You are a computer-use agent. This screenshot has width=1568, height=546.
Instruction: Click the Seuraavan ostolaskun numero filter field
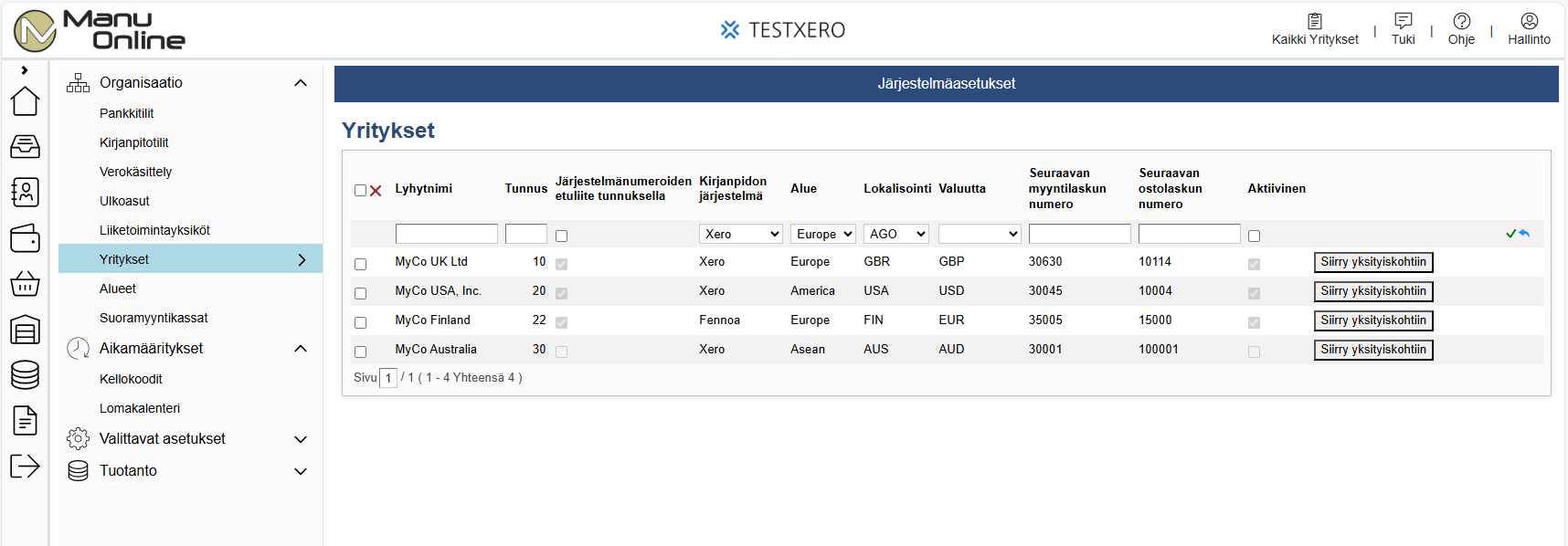click(x=1190, y=234)
